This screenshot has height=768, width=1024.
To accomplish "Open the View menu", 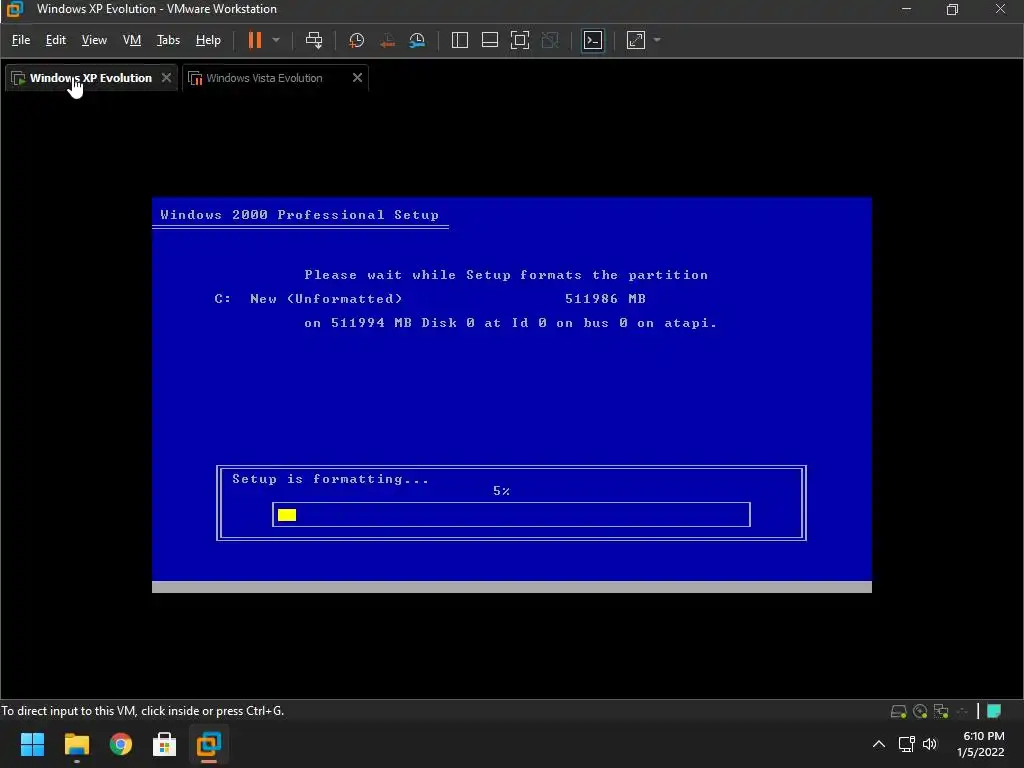I will tap(94, 40).
